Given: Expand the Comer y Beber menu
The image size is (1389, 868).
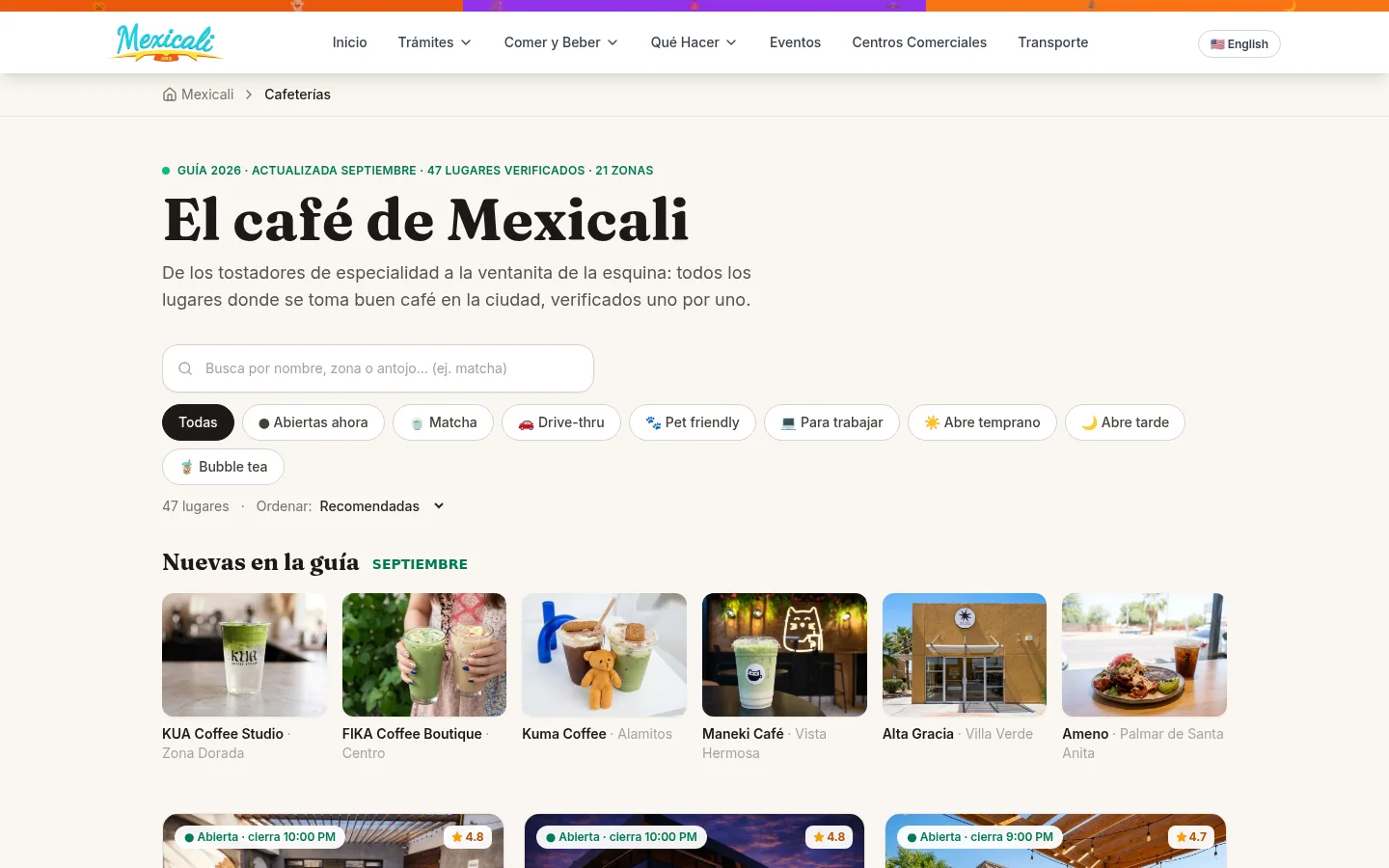Looking at the screenshot, I should 561,42.
